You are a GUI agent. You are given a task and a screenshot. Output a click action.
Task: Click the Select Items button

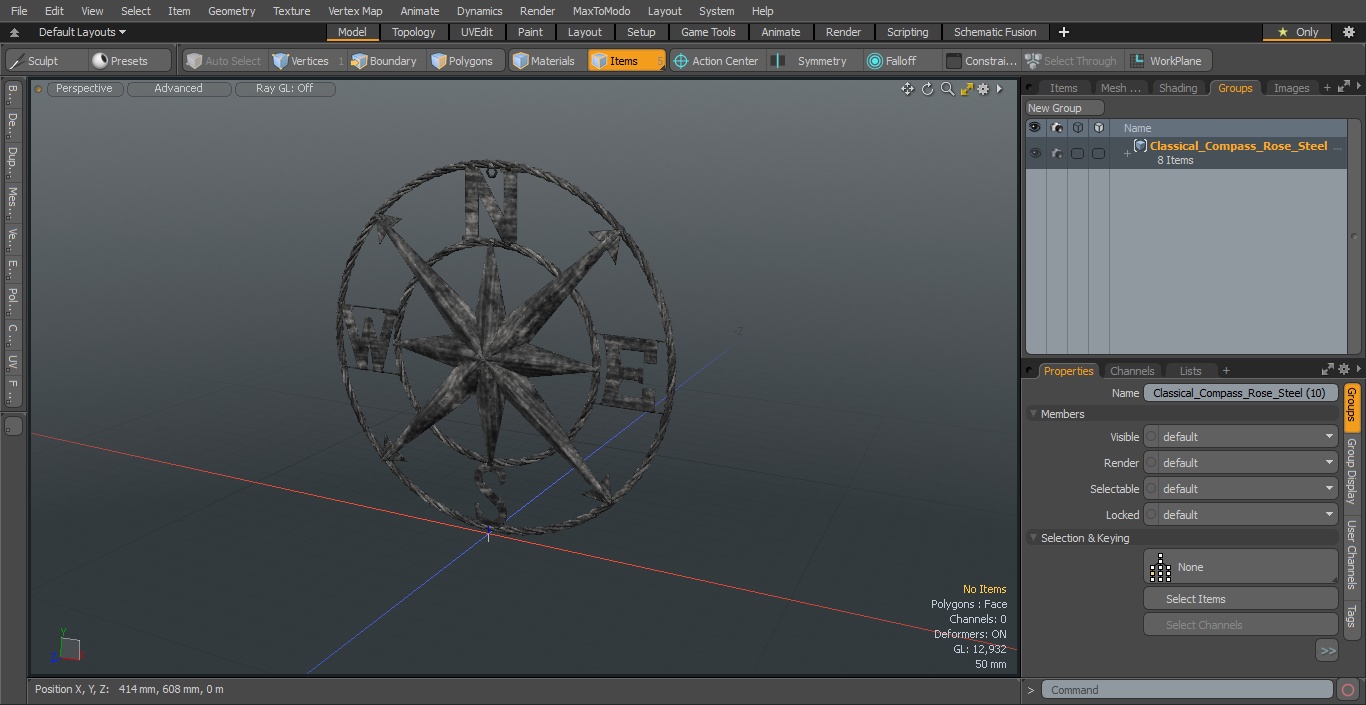tap(1240, 599)
